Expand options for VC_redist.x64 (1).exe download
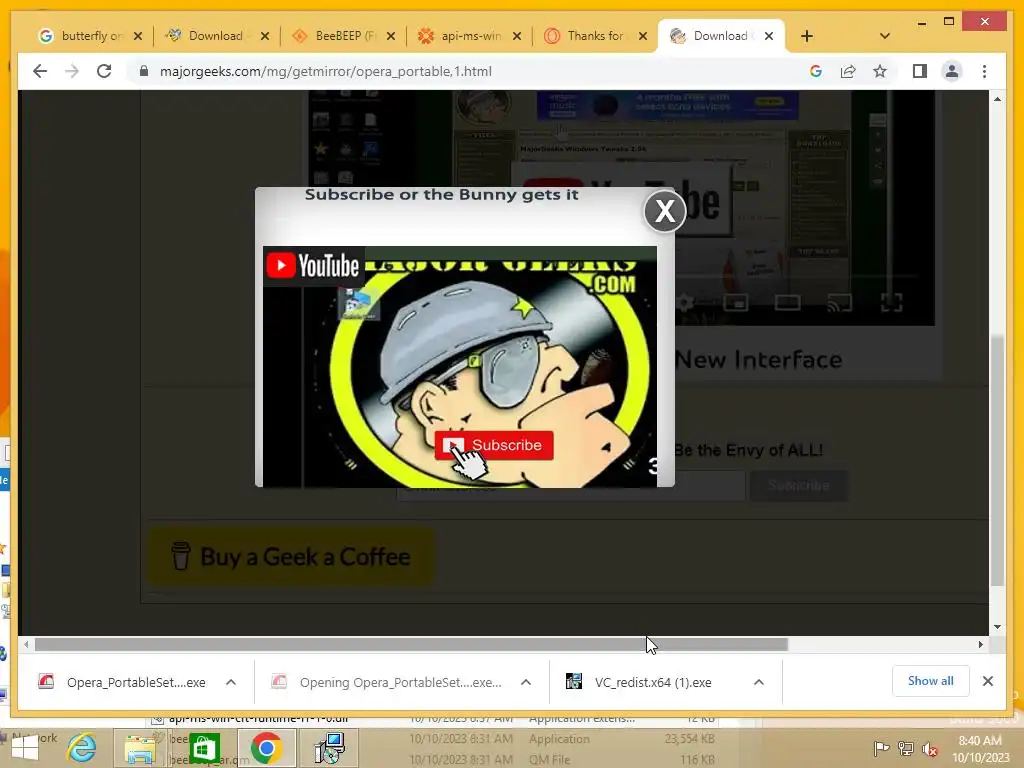The height and width of the screenshot is (768, 1024). [758, 682]
